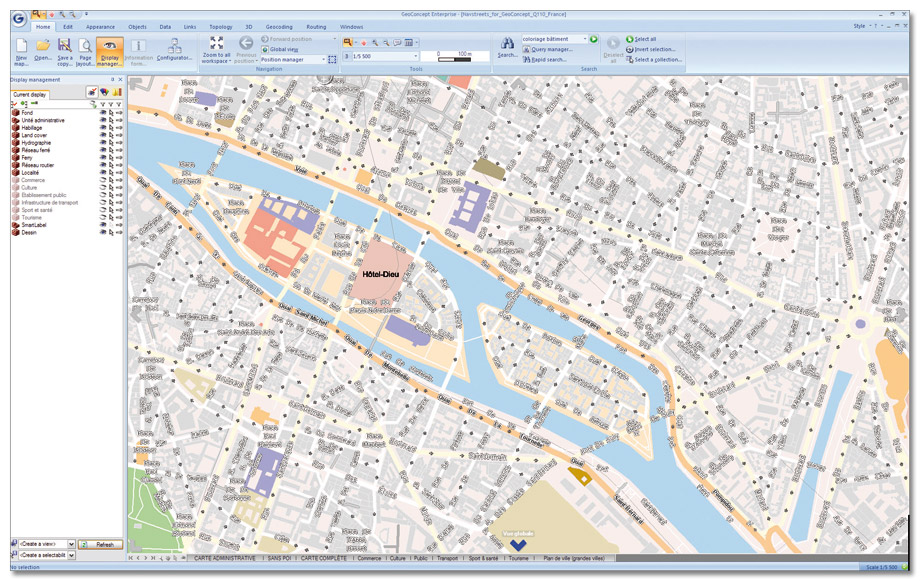This screenshot has width=920, height=581.
Task: Hide the Hydrographie layer via eye icon
Action: tap(103, 142)
